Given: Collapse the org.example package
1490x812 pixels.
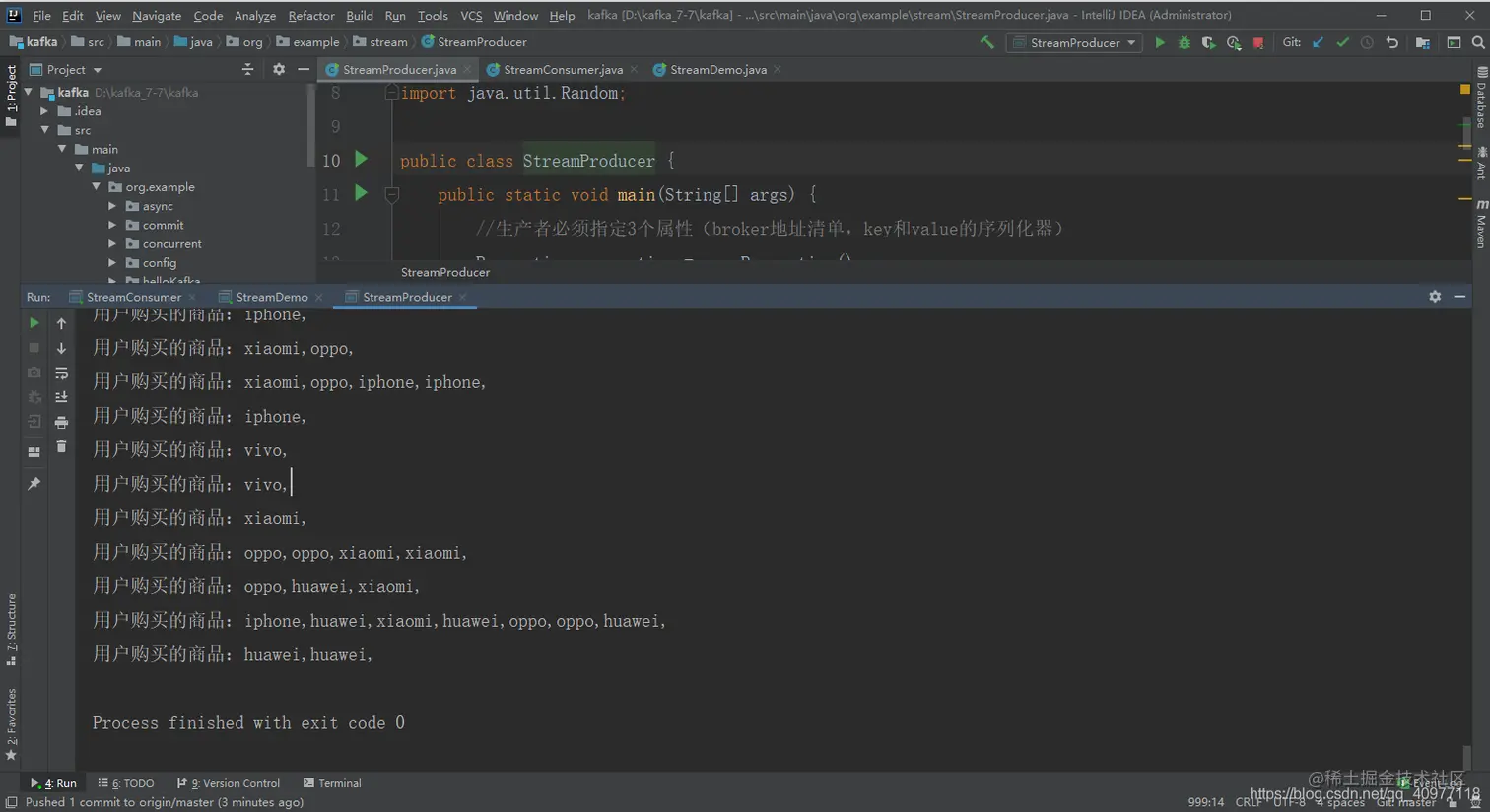Looking at the screenshot, I should pyautogui.click(x=96, y=187).
